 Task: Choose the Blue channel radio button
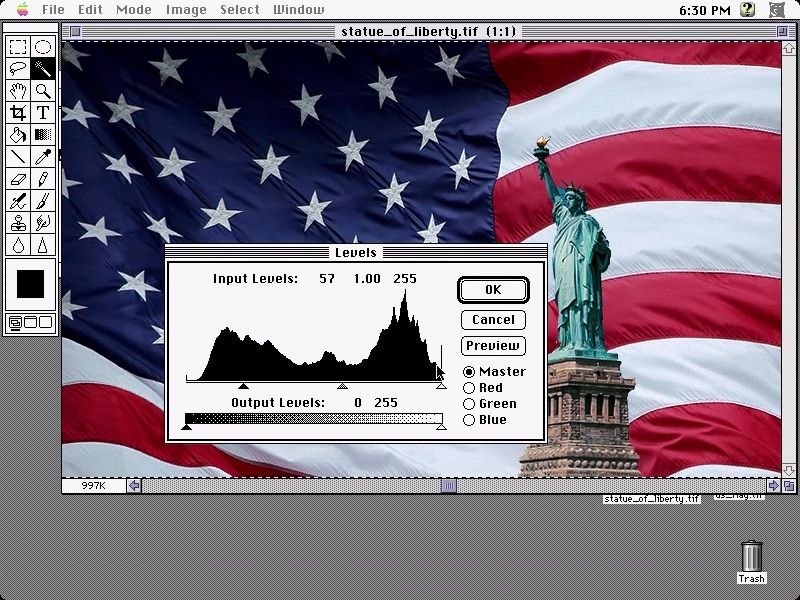(469, 420)
